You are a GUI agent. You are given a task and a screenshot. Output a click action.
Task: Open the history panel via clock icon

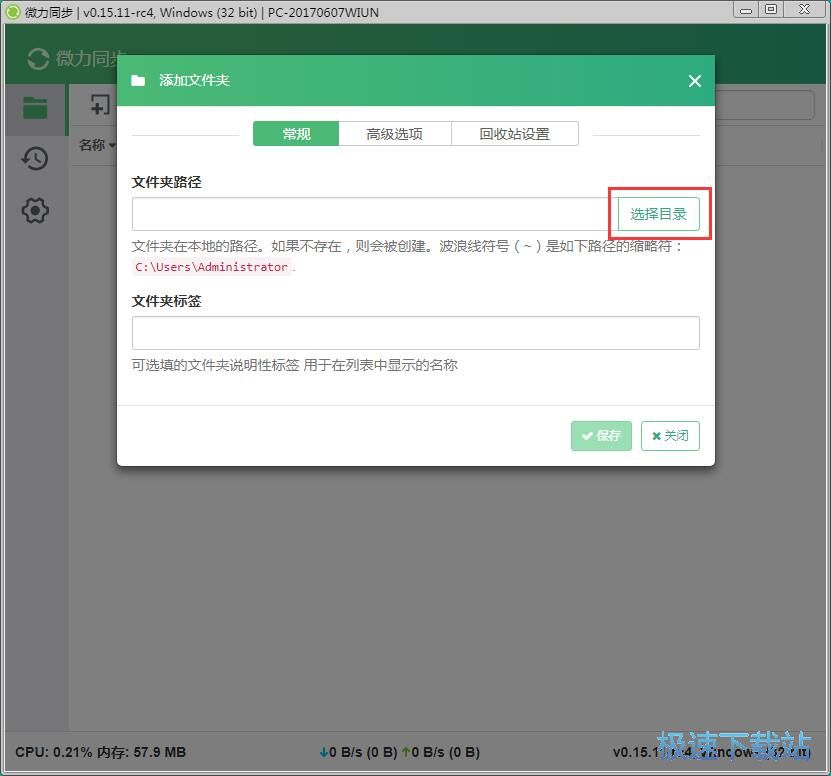coord(34,158)
